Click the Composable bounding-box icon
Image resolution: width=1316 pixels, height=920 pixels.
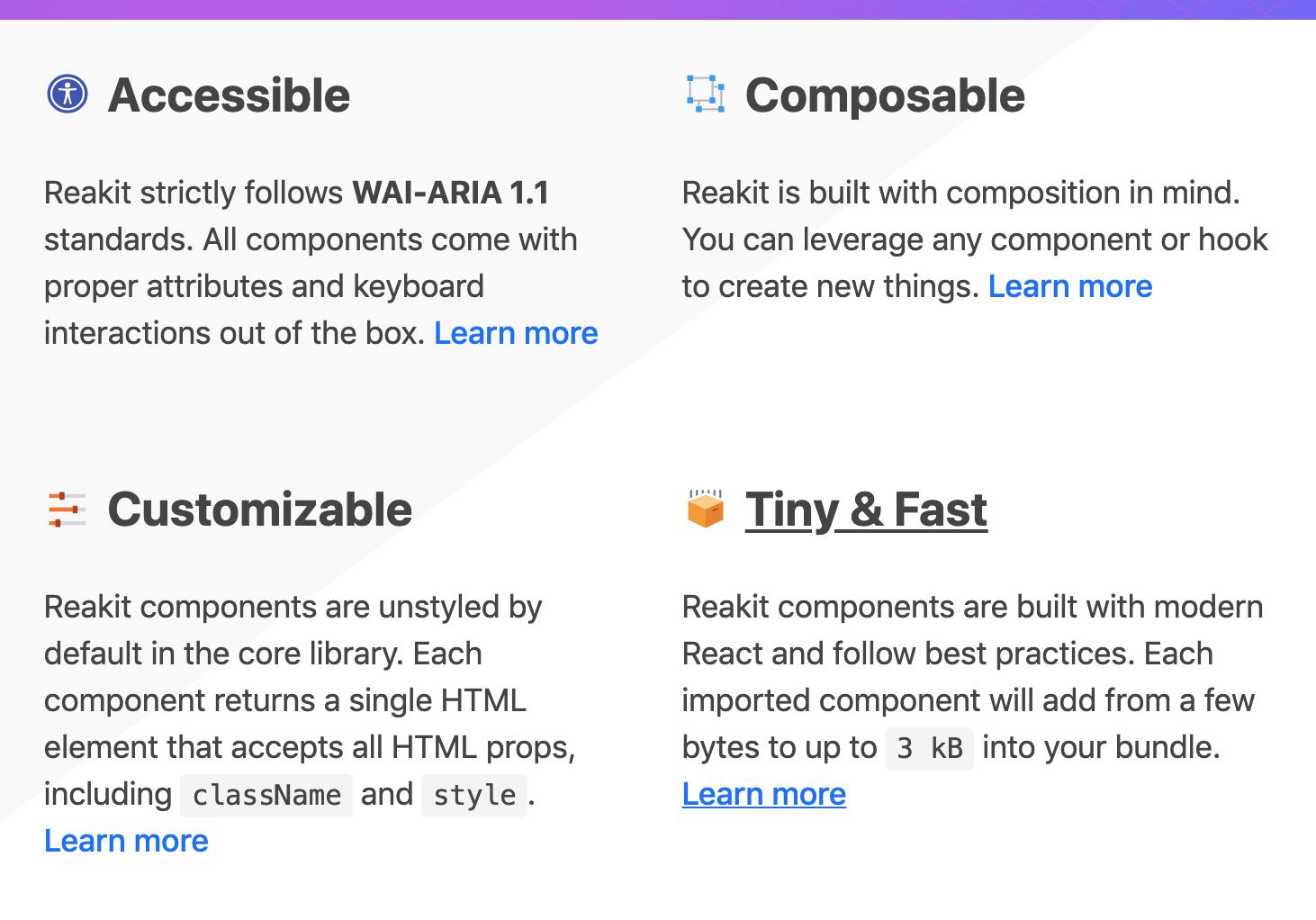point(705,94)
